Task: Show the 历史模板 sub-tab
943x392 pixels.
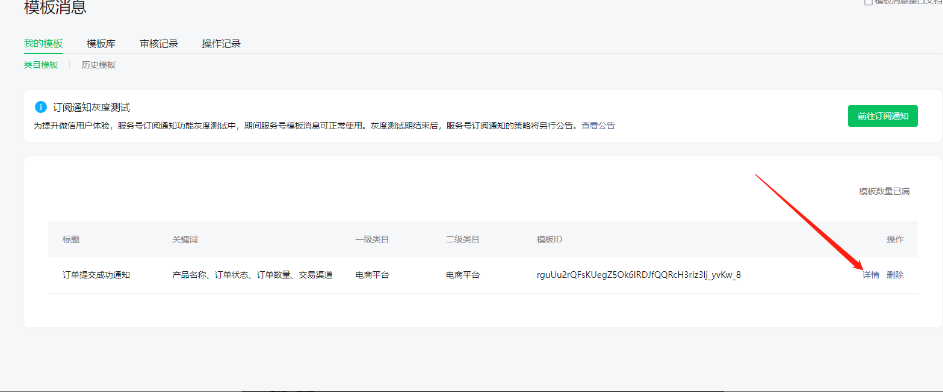Action: 99,65
